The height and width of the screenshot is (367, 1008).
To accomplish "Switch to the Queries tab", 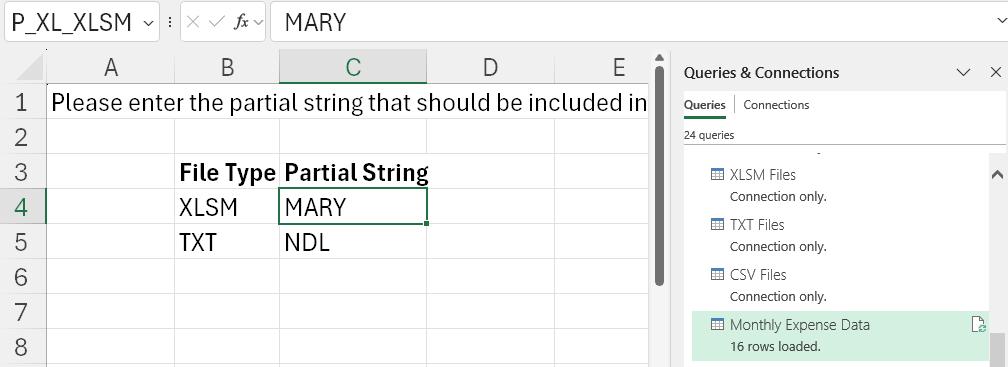I will coord(705,105).
